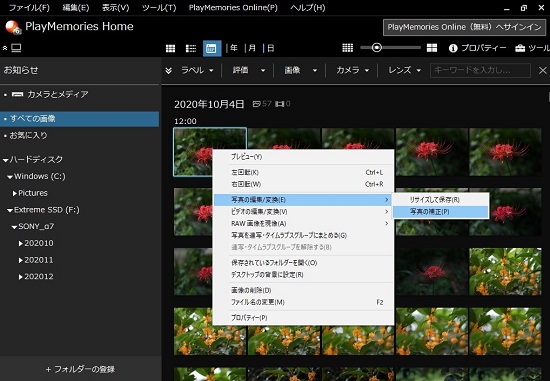Open the プロパティー info icon

[453, 48]
